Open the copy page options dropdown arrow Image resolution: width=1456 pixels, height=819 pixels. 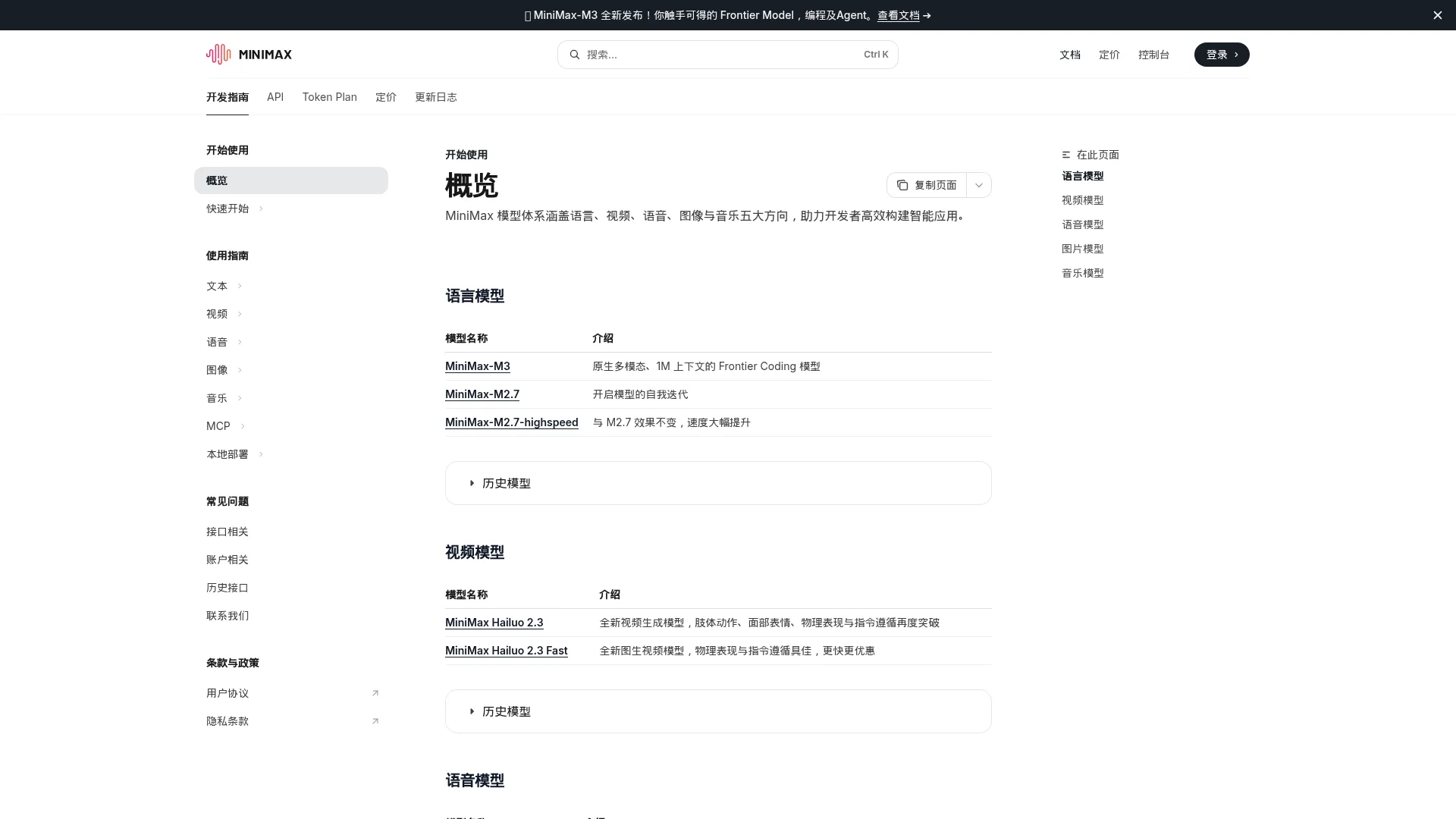(x=979, y=185)
